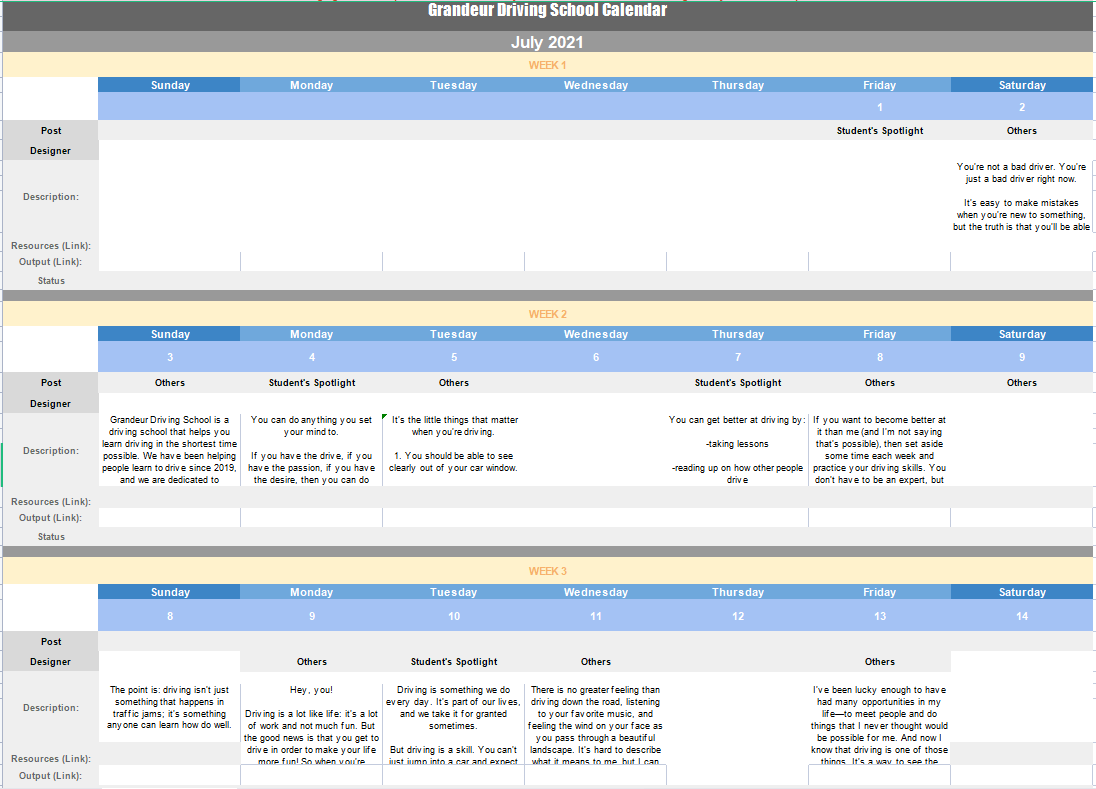Select date cell 1 under Week 1 Friday
This screenshot has height=789, width=1096.
[879, 107]
